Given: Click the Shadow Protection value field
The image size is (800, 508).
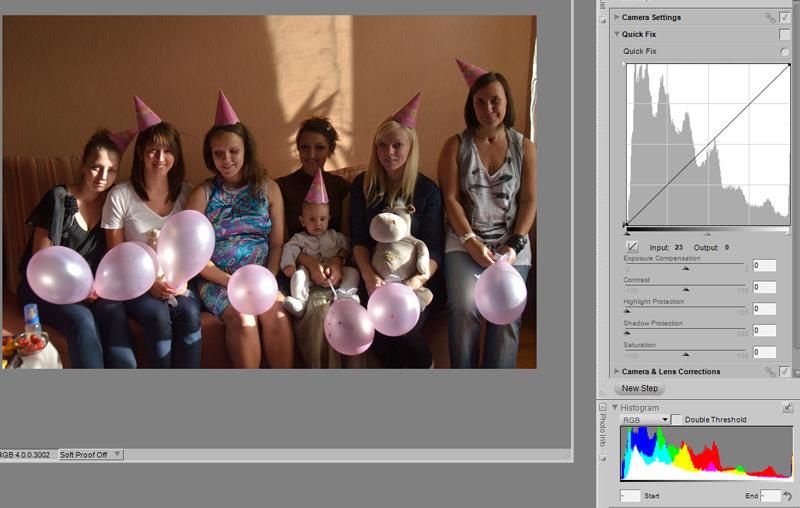Looking at the screenshot, I should (x=764, y=331).
